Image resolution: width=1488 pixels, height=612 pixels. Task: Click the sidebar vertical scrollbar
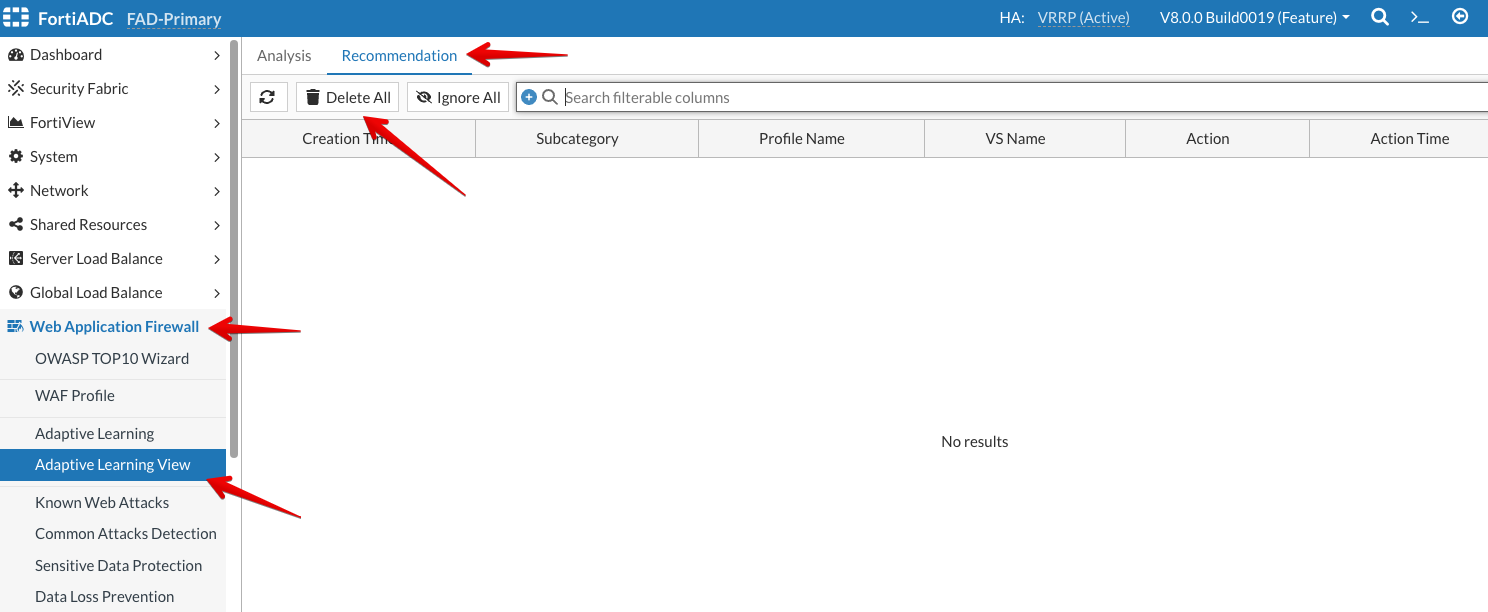(234, 250)
